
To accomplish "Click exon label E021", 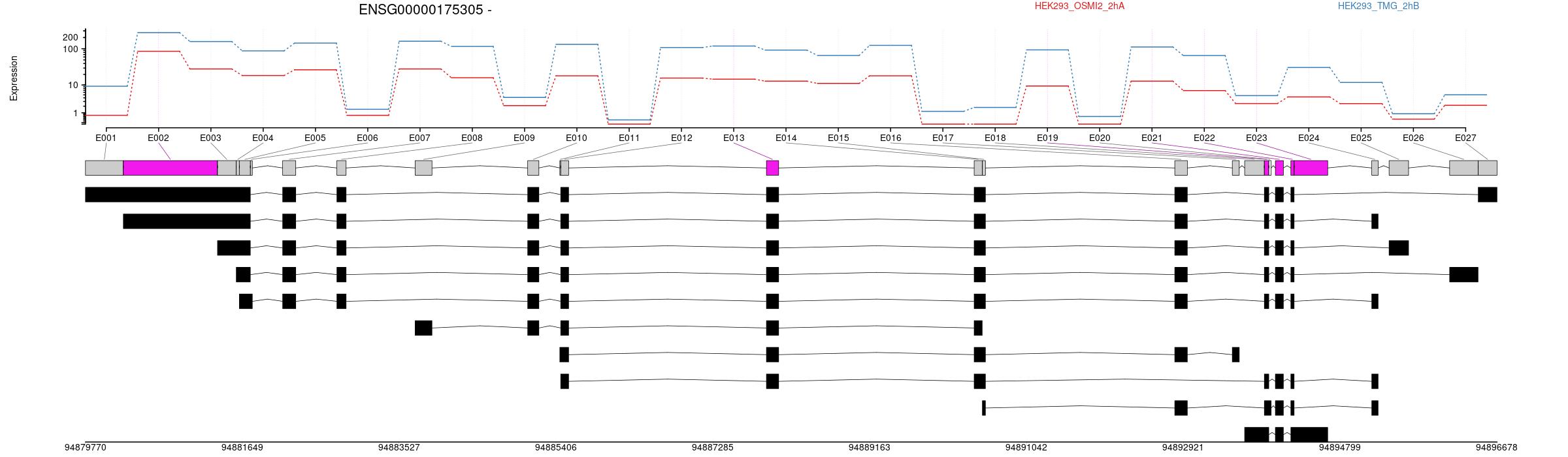I will coord(1152,138).
